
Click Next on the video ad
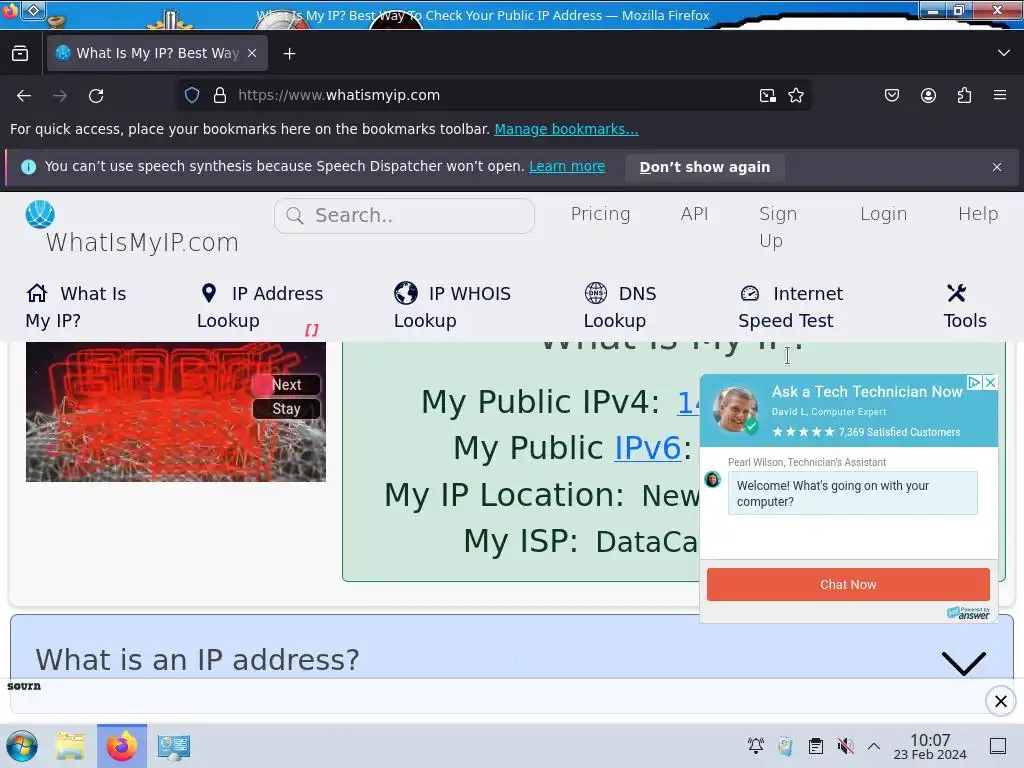pyautogui.click(x=286, y=385)
